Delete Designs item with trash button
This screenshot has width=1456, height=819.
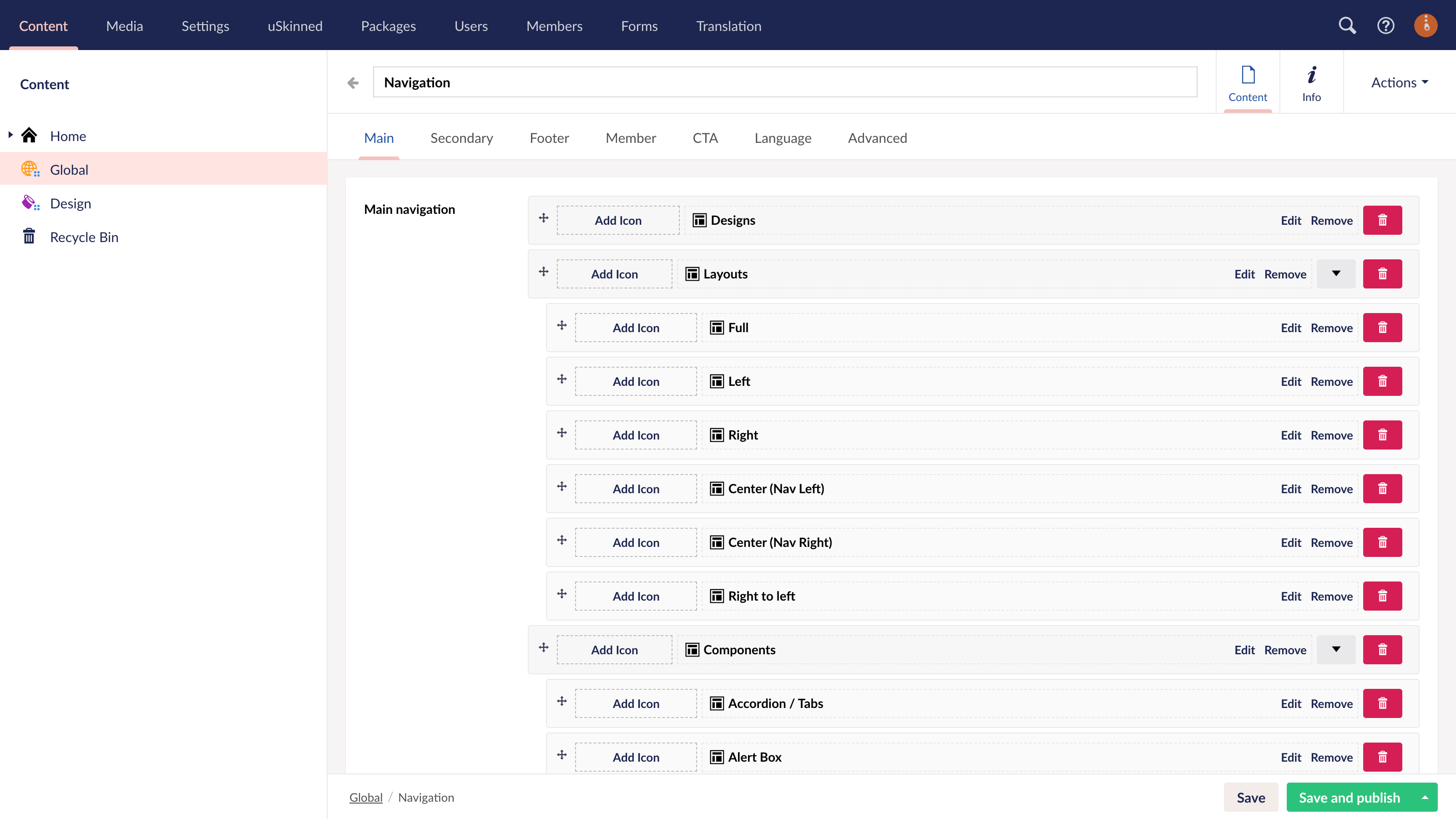tap(1382, 220)
